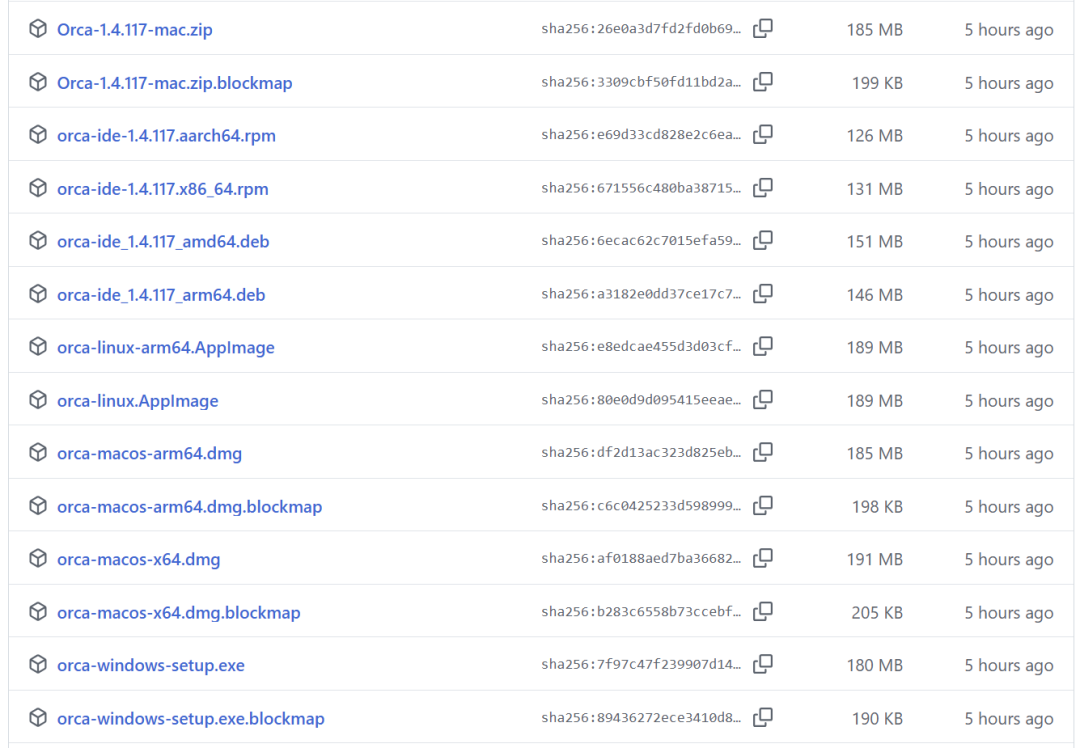Copy hash of orca-ide-1.4.117.aarch64.rpm
This screenshot has height=748, width=1080.
[762, 135]
